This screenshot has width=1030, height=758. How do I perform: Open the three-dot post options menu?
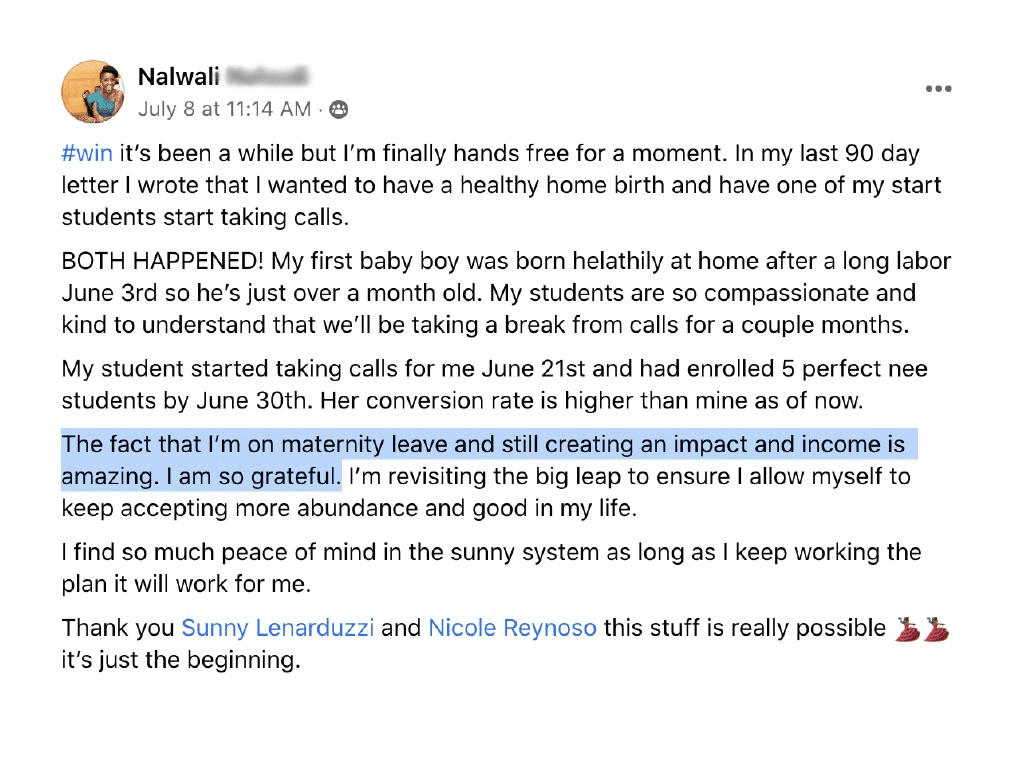click(x=938, y=89)
